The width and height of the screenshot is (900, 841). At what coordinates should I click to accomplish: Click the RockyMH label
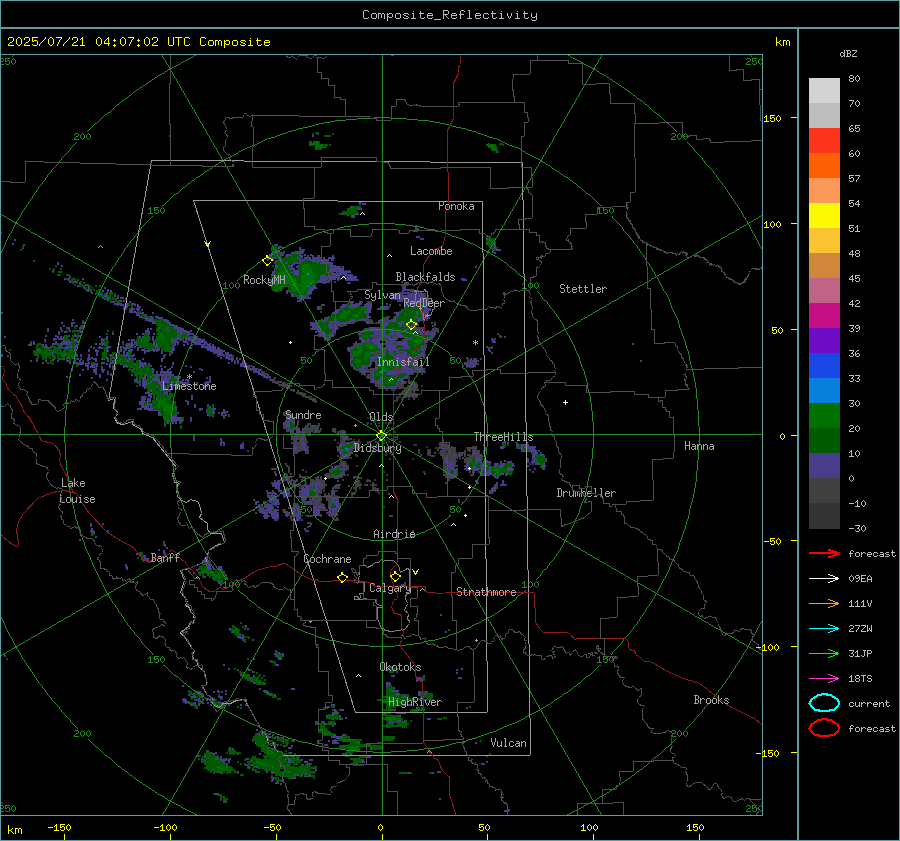pos(264,280)
